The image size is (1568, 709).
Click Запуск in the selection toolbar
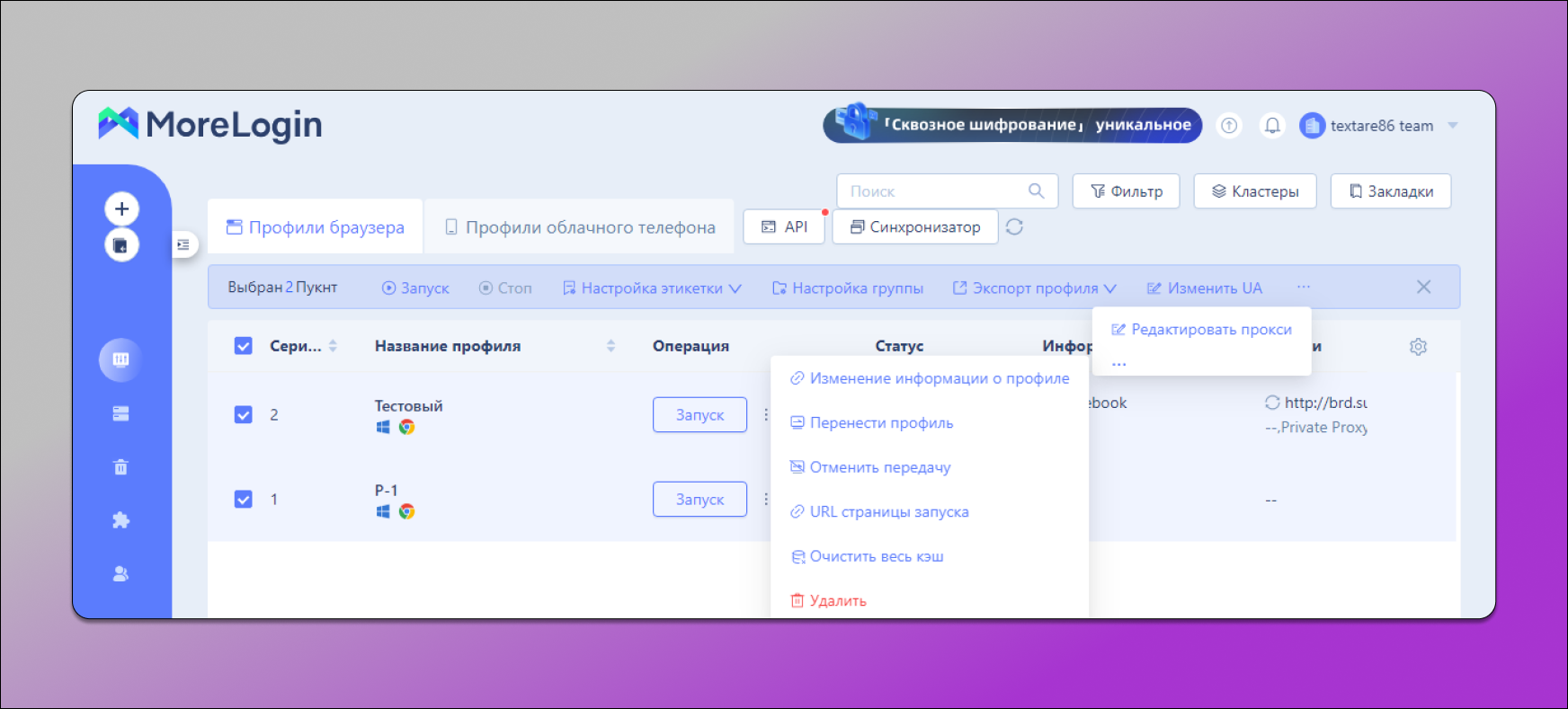click(415, 288)
